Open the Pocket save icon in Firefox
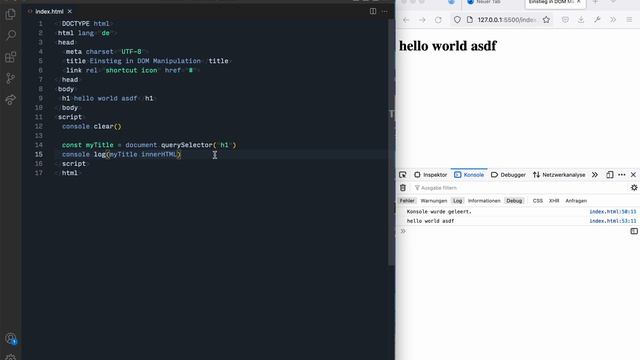 (x=565, y=20)
